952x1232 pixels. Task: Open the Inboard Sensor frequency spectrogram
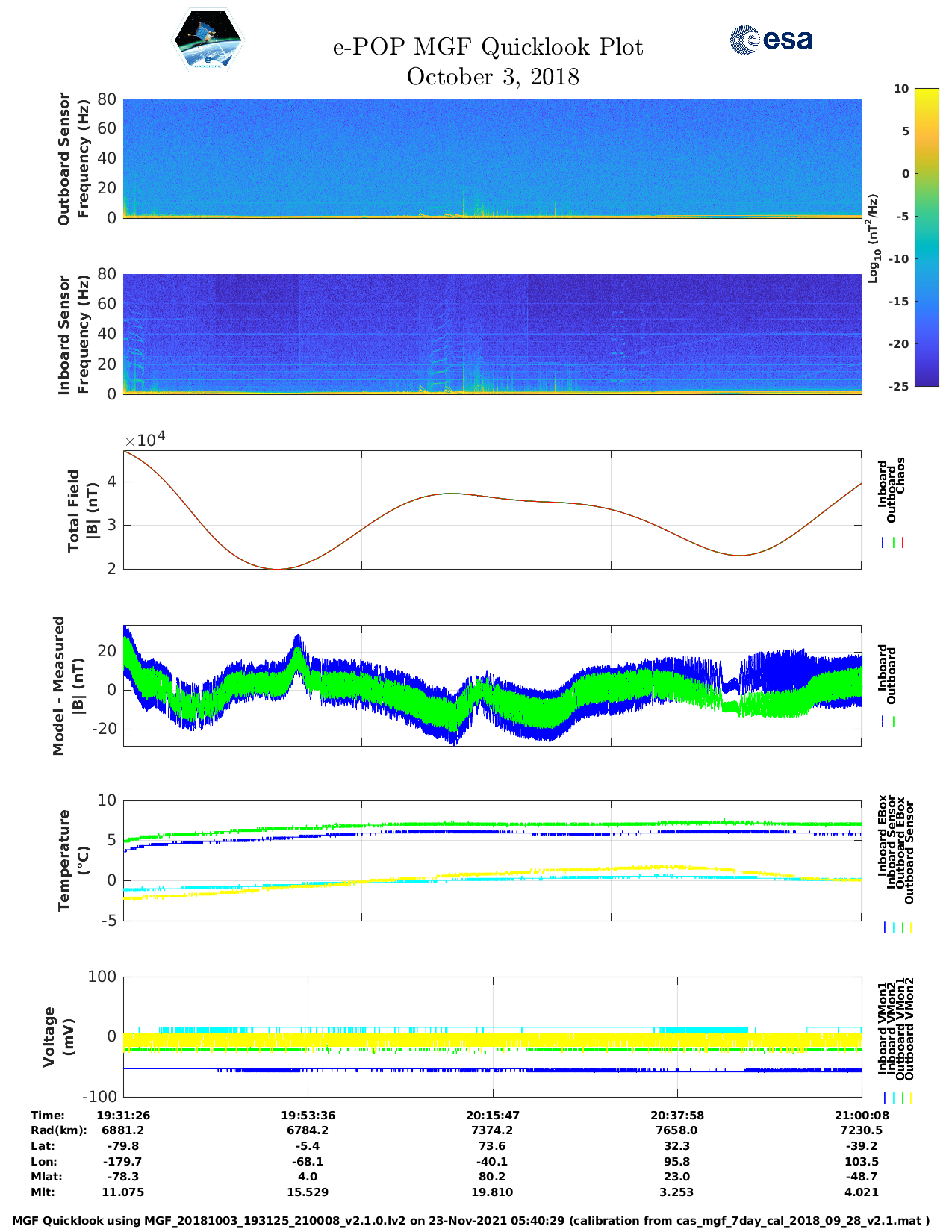(x=492, y=333)
